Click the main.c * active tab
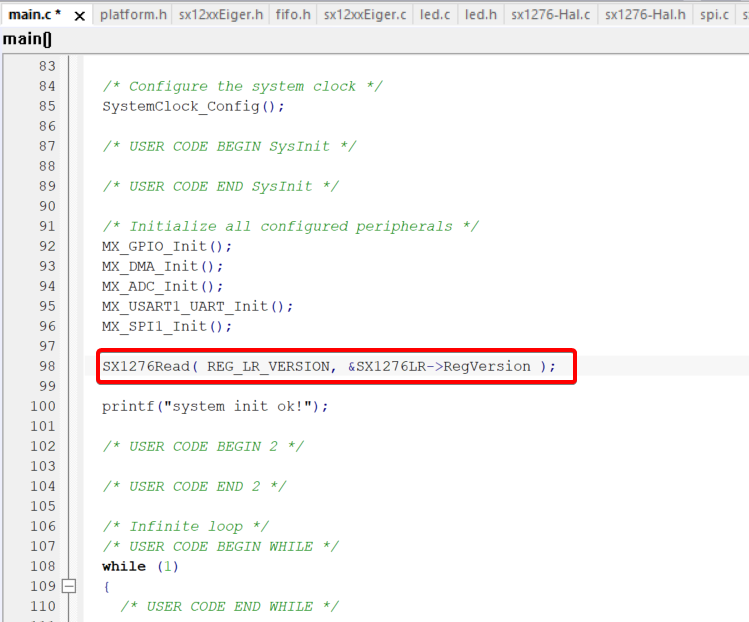 [35, 15]
